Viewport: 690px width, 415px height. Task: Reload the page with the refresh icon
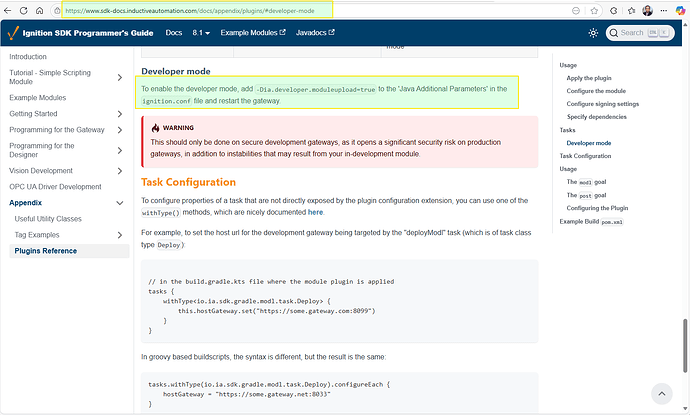pyautogui.click(x=24, y=11)
